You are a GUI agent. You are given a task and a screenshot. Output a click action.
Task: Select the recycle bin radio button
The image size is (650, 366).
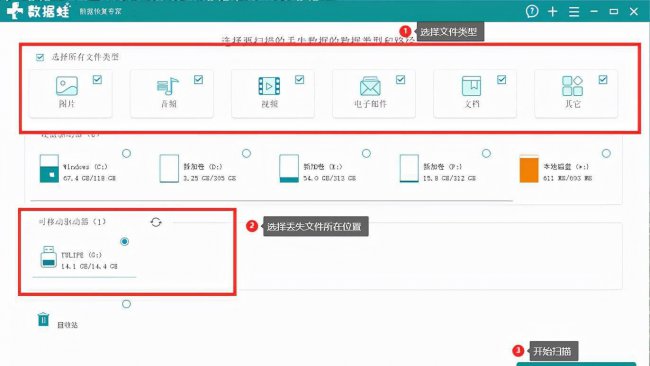point(126,304)
